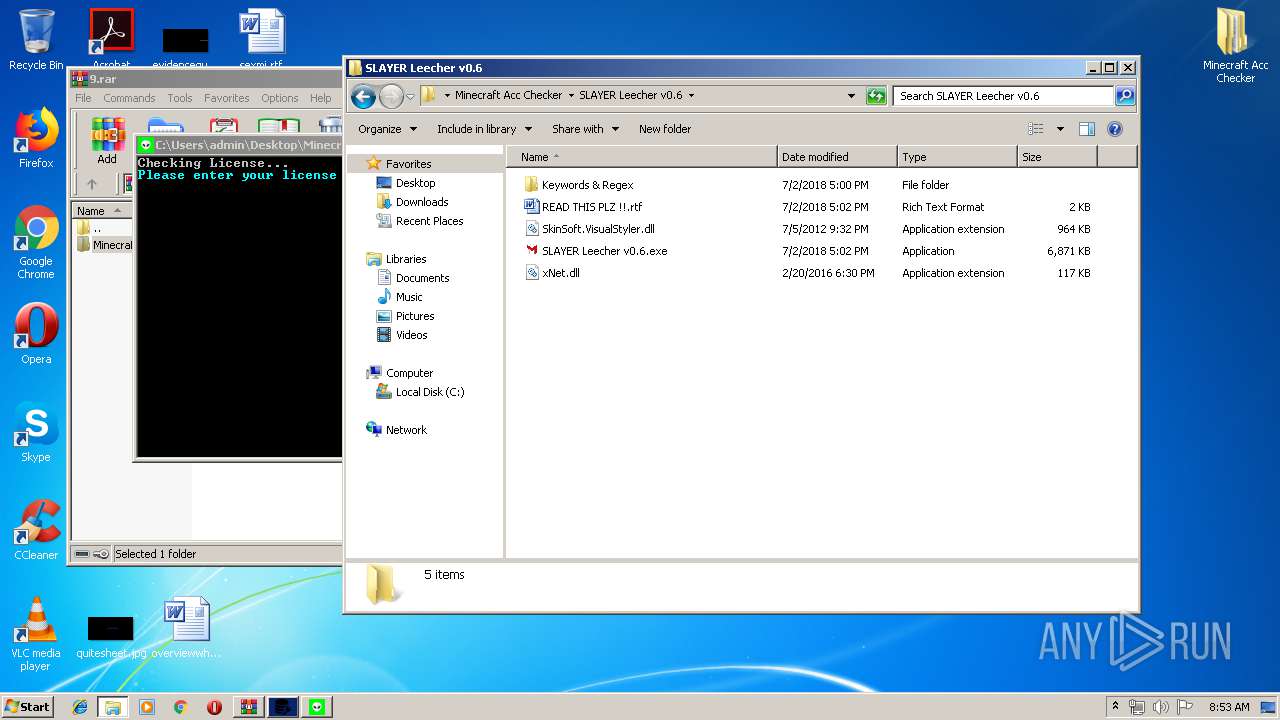Open the Recycle Bin desktop icon
The height and width of the screenshot is (720, 1280).
click(x=36, y=40)
